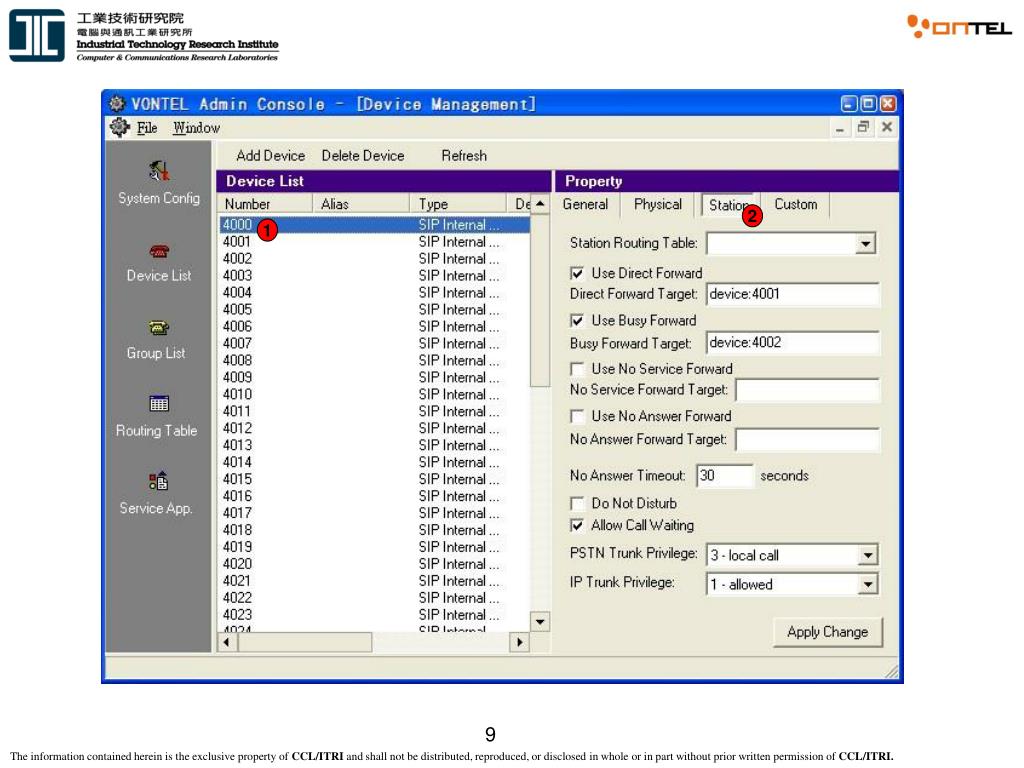Click the No Answer Forward Target field

point(807,439)
